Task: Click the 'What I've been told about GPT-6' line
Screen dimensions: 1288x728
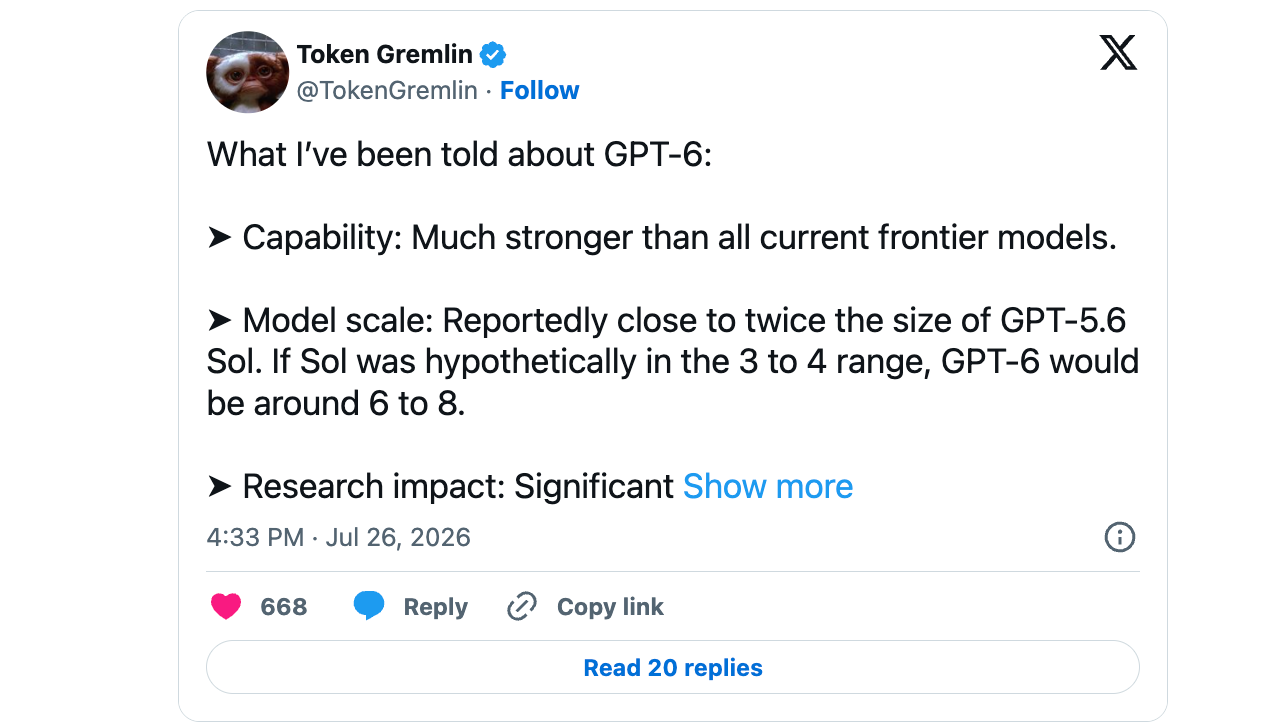Action: (x=459, y=155)
